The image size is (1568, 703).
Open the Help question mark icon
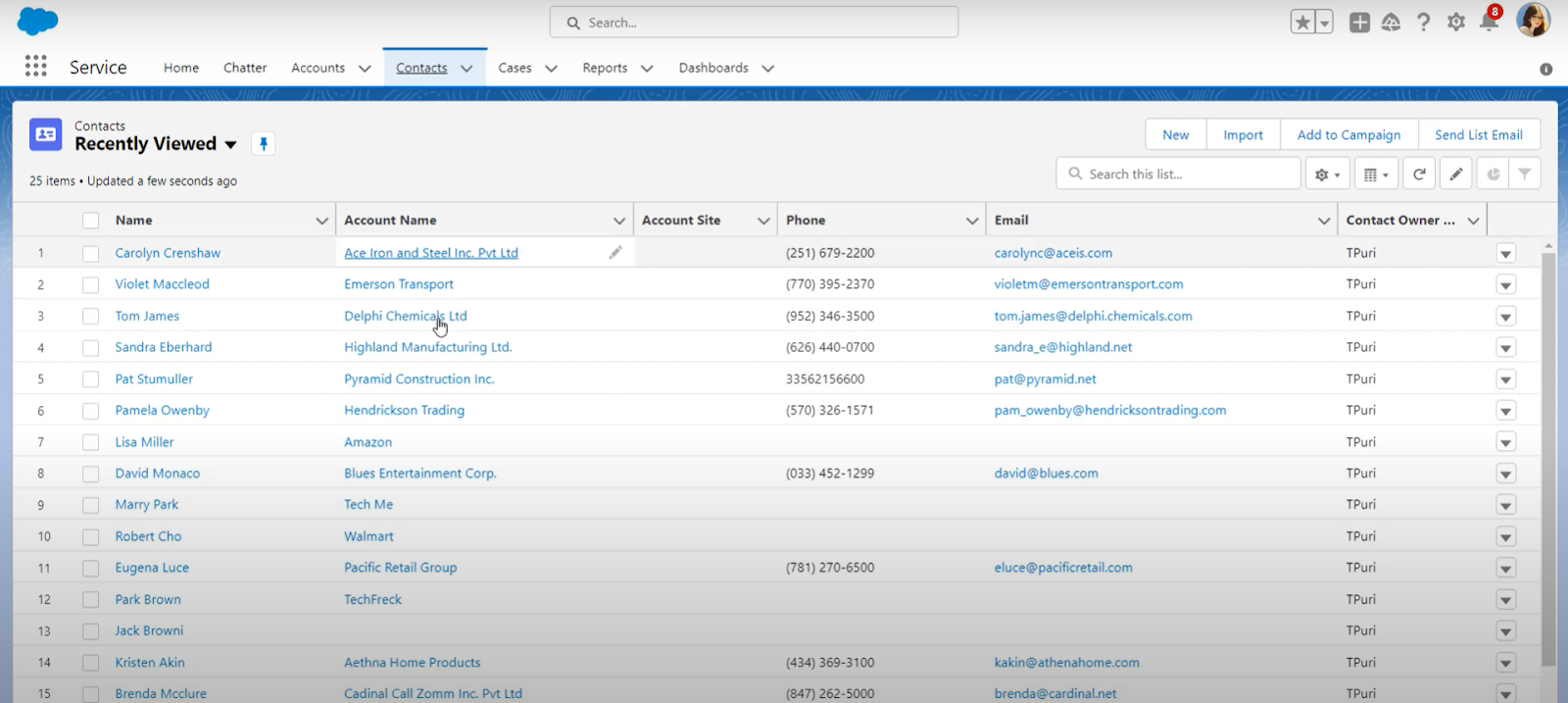pos(1423,22)
